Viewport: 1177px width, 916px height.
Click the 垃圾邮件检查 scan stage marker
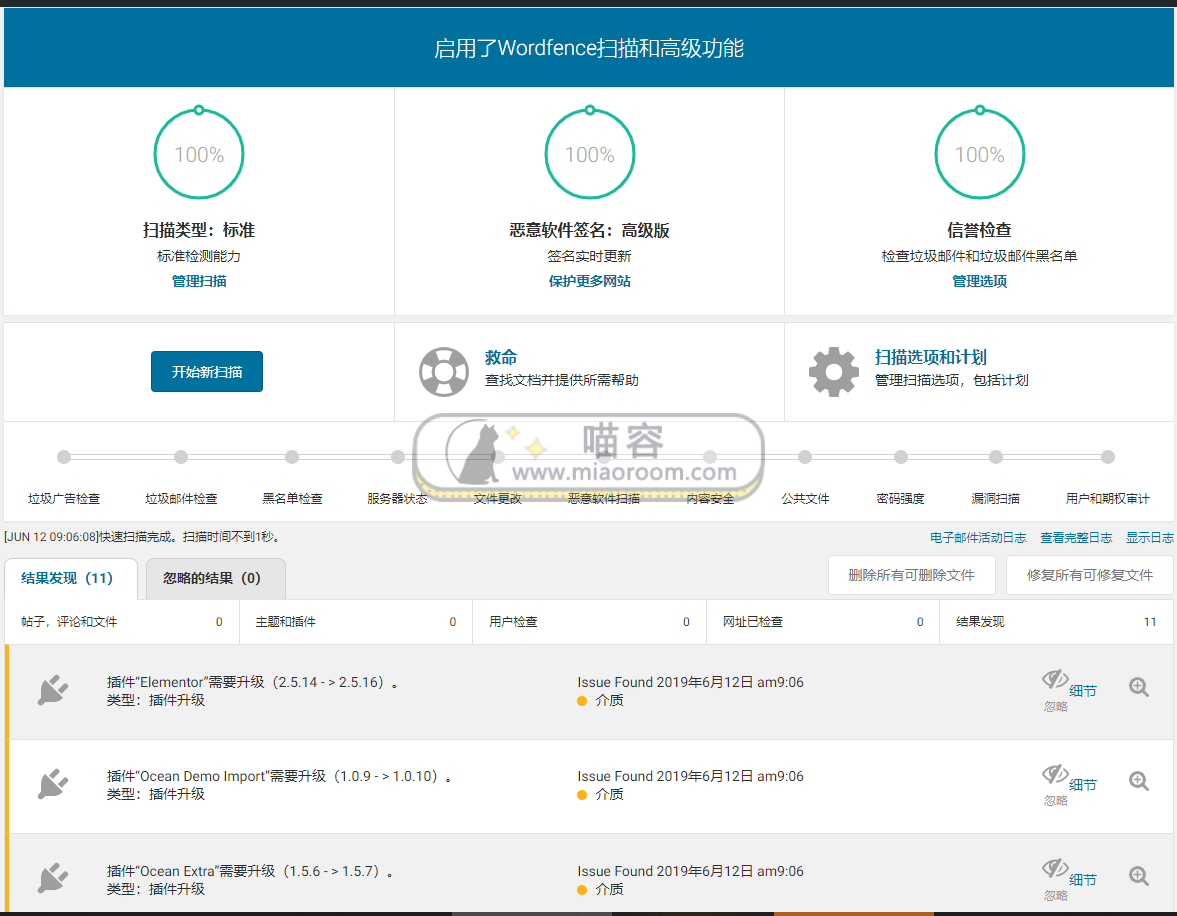[x=181, y=456]
